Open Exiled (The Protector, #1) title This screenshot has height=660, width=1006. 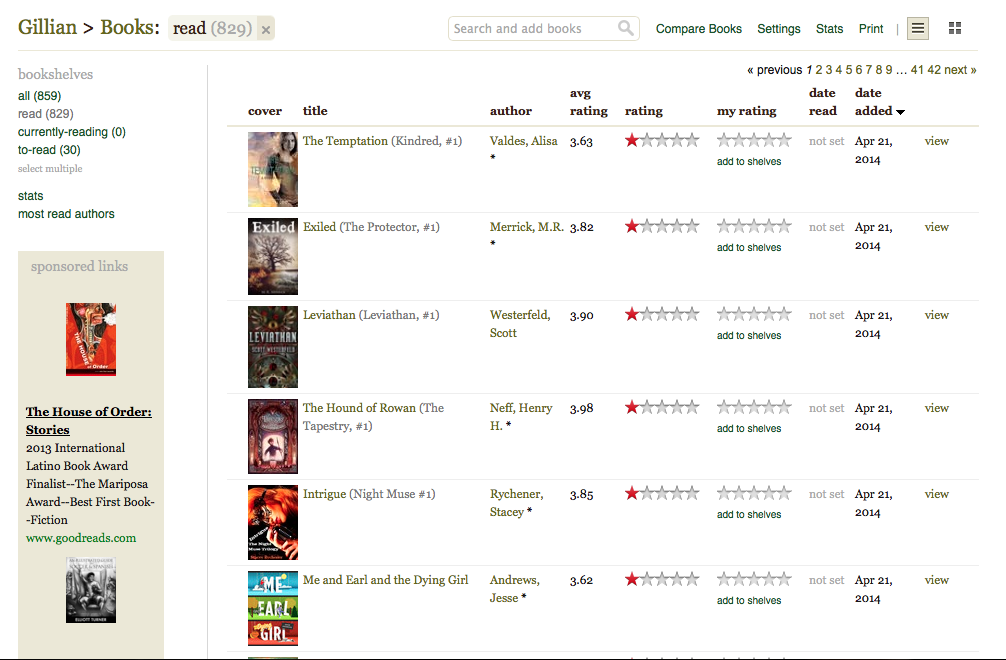click(371, 227)
